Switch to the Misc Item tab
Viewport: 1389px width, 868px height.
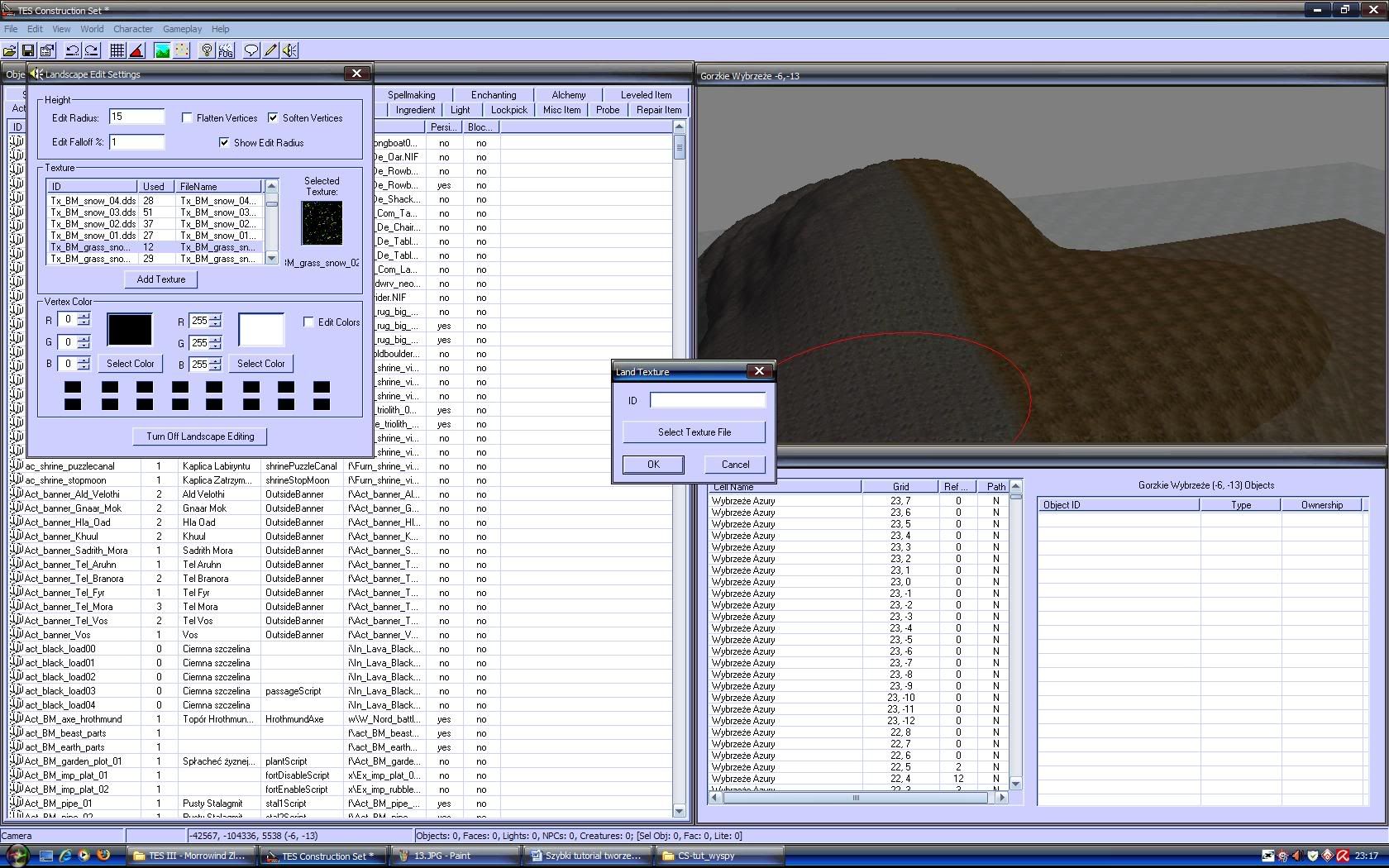tap(561, 110)
